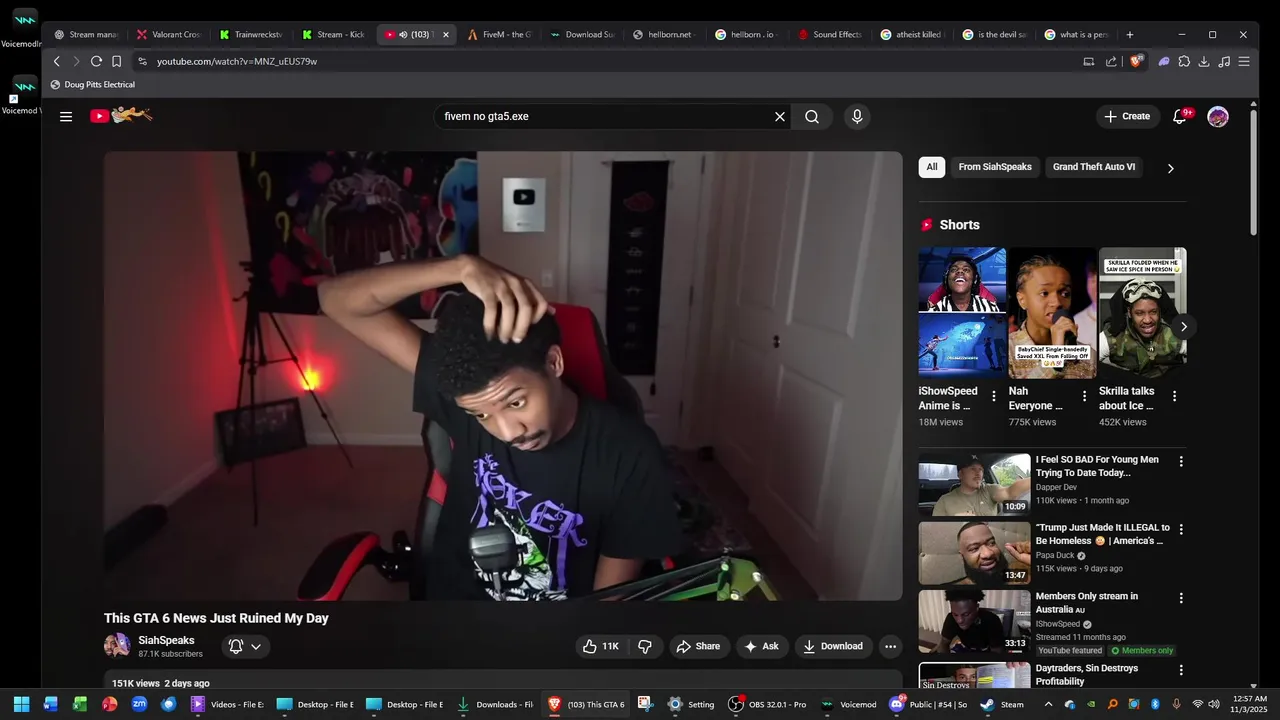Bookmark this page in browser toolbar
This screenshot has width=1280, height=720.
pyautogui.click(x=116, y=61)
